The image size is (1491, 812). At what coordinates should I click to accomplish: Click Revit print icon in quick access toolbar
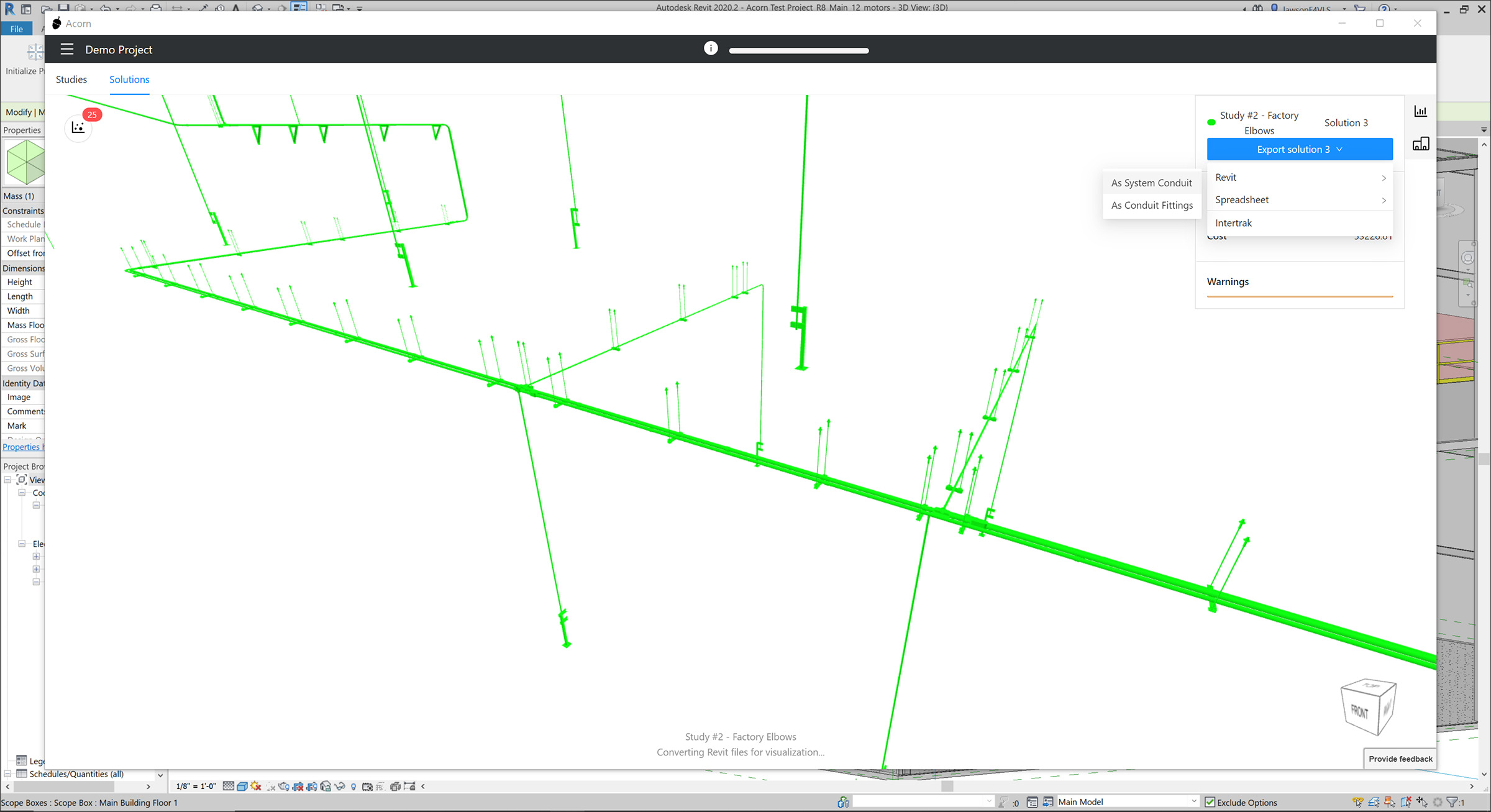coord(156,8)
